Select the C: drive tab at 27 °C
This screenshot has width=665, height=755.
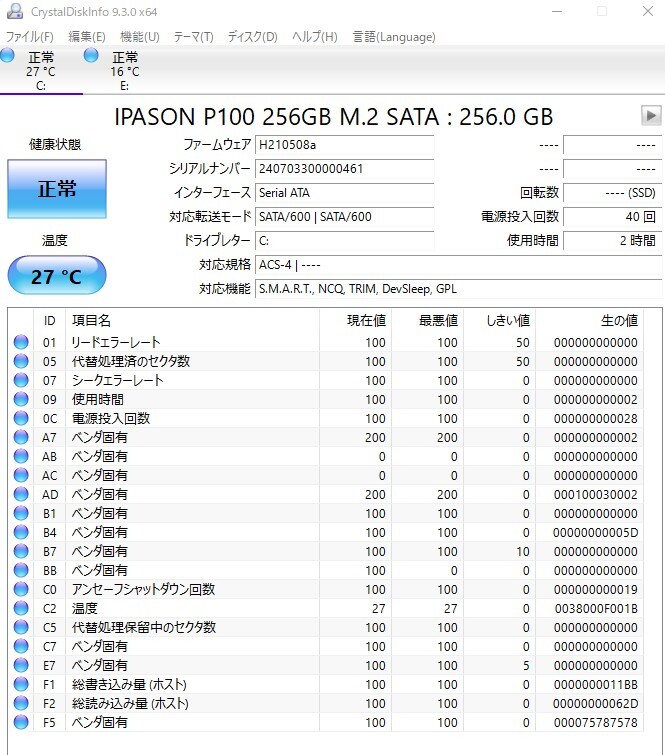(41, 71)
